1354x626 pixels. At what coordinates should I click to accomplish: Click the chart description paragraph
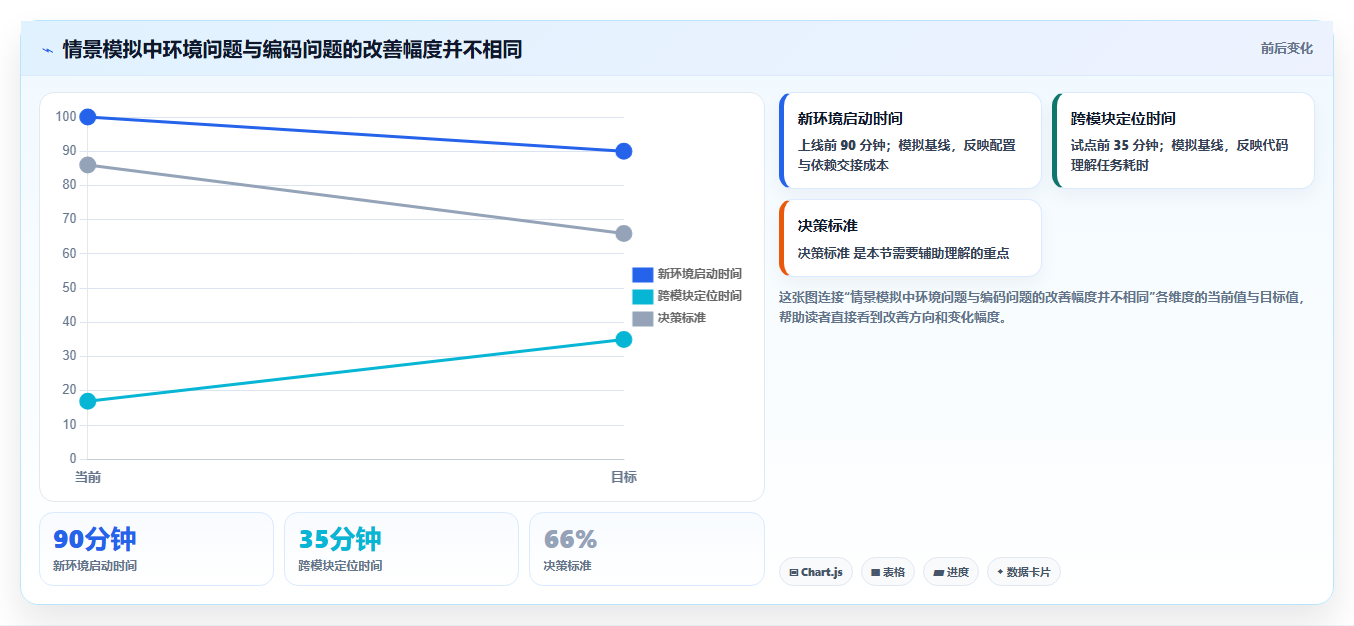click(x=1042, y=307)
